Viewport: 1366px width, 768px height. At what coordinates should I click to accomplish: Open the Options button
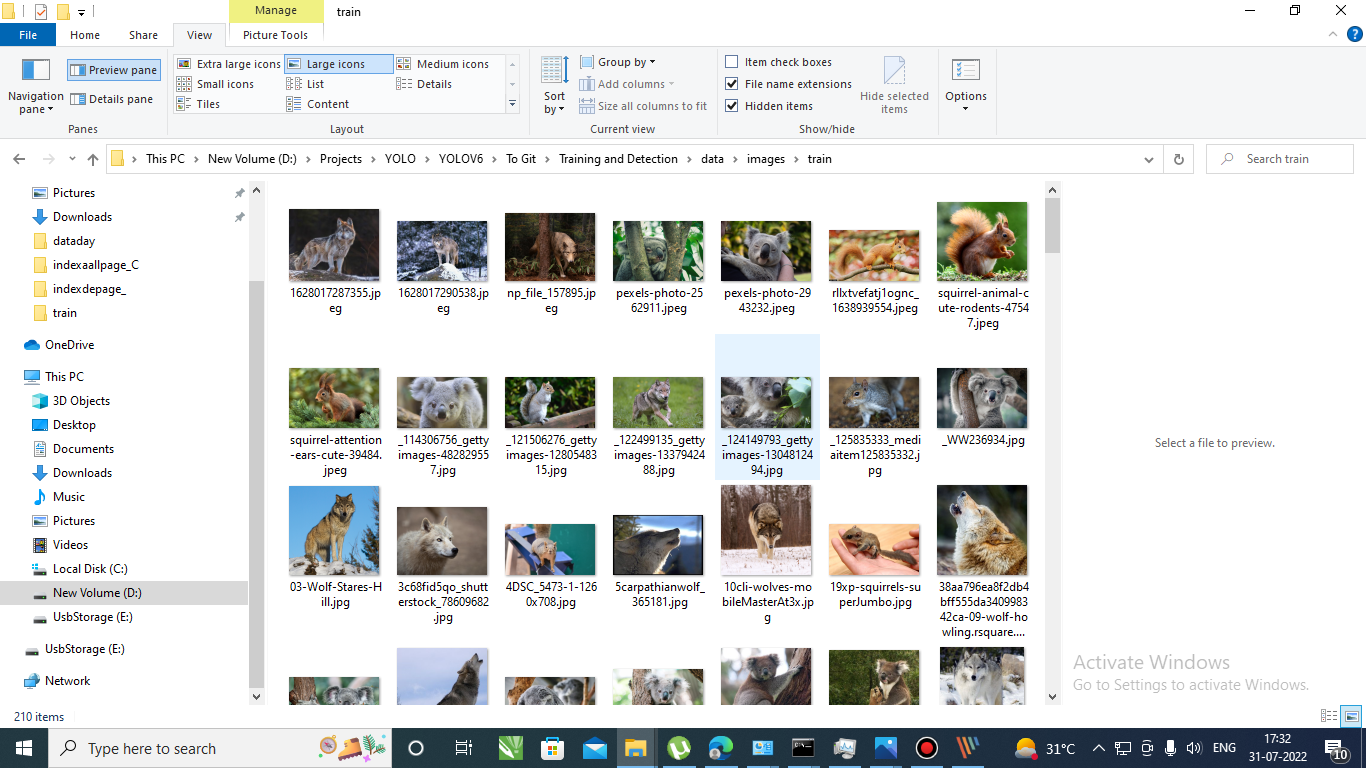click(x=966, y=86)
